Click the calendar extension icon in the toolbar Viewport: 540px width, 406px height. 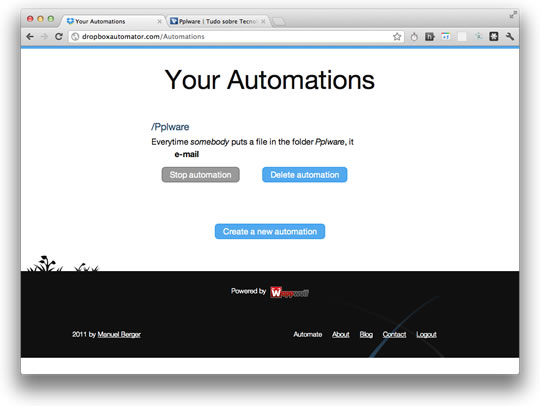446,36
